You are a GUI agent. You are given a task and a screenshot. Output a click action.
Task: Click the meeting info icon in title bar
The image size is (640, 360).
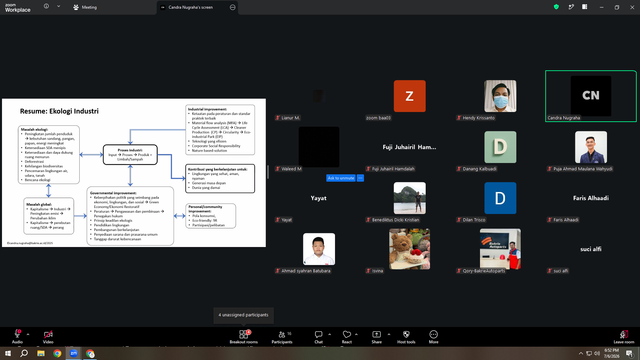46,7
